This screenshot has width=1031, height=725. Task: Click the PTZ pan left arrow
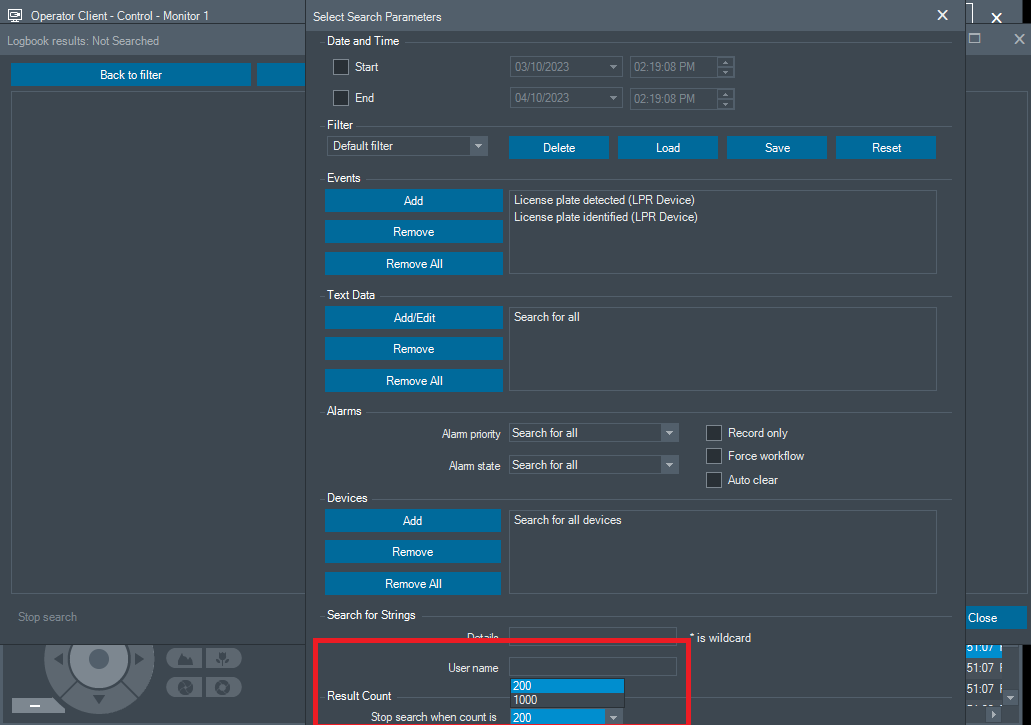[58, 659]
